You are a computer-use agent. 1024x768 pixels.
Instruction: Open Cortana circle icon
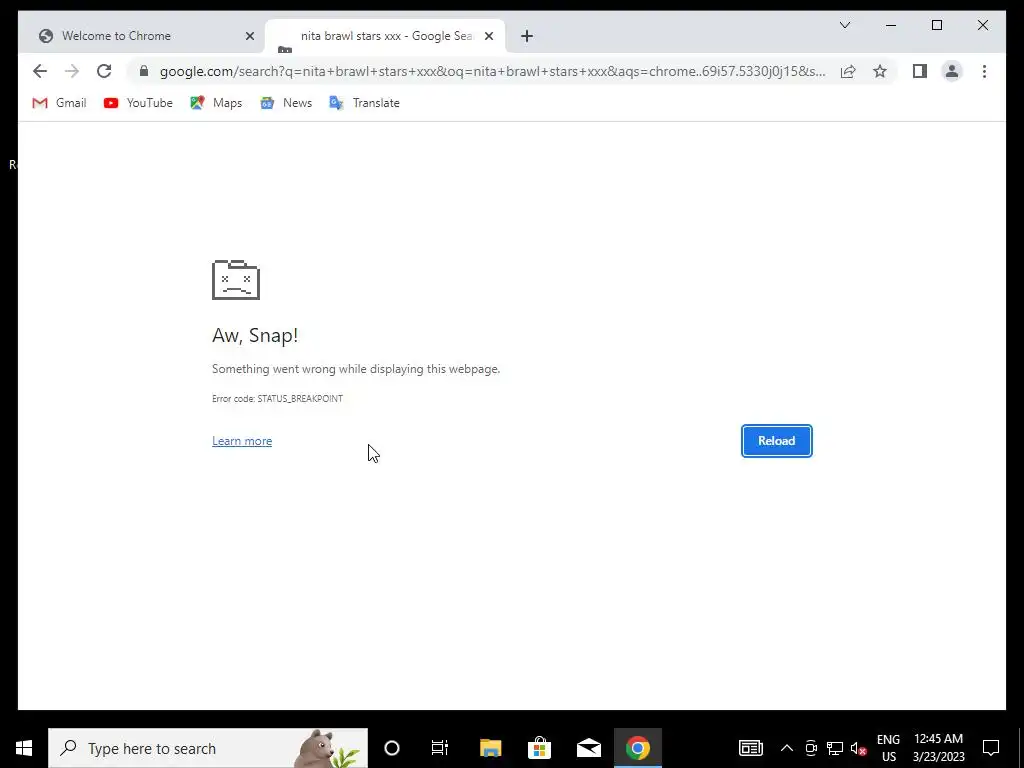(391, 748)
